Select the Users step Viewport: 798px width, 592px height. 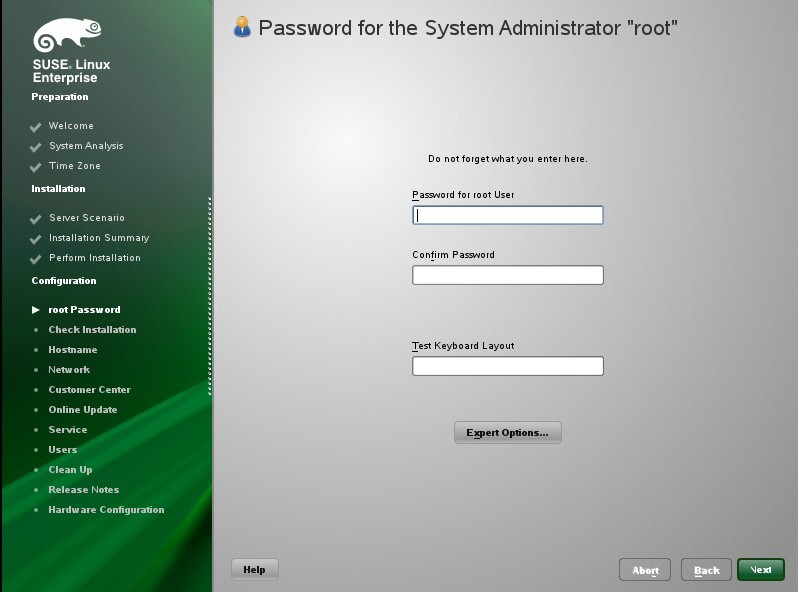click(x=63, y=449)
